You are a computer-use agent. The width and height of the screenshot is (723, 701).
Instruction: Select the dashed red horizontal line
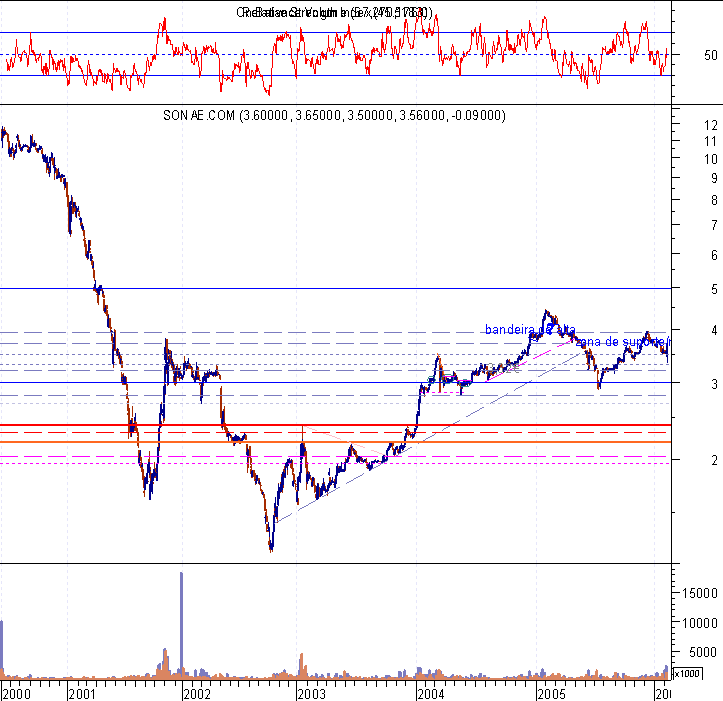336,433
